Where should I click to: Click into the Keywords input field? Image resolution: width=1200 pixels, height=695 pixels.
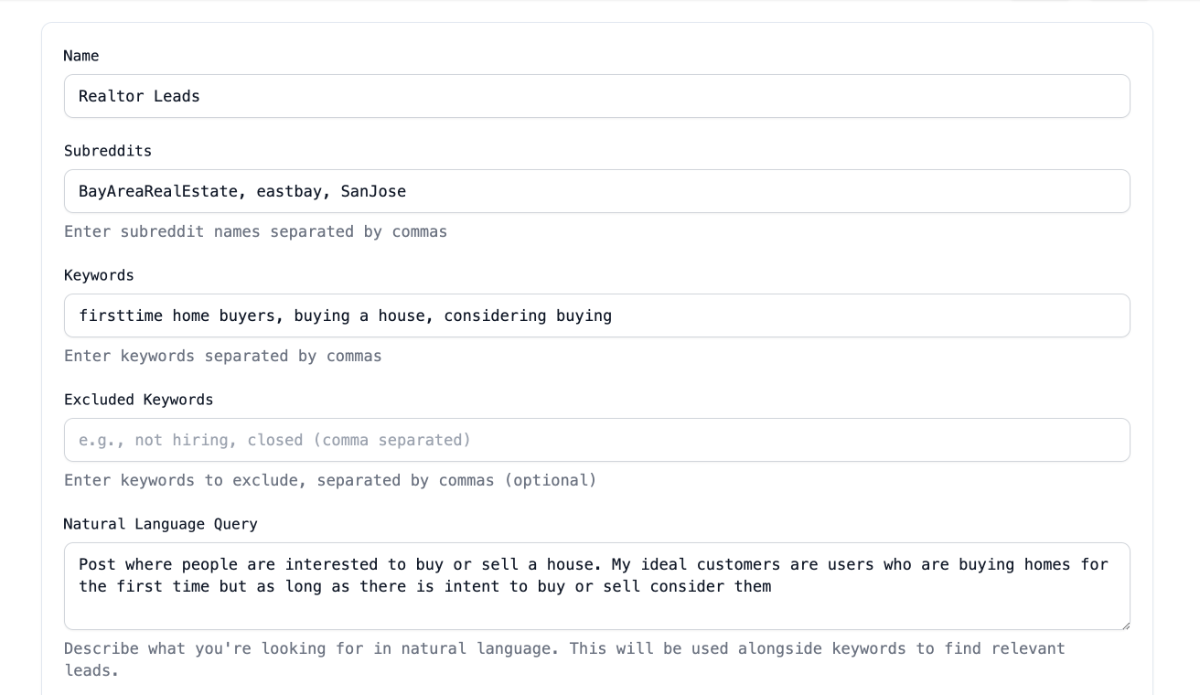(x=597, y=316)
